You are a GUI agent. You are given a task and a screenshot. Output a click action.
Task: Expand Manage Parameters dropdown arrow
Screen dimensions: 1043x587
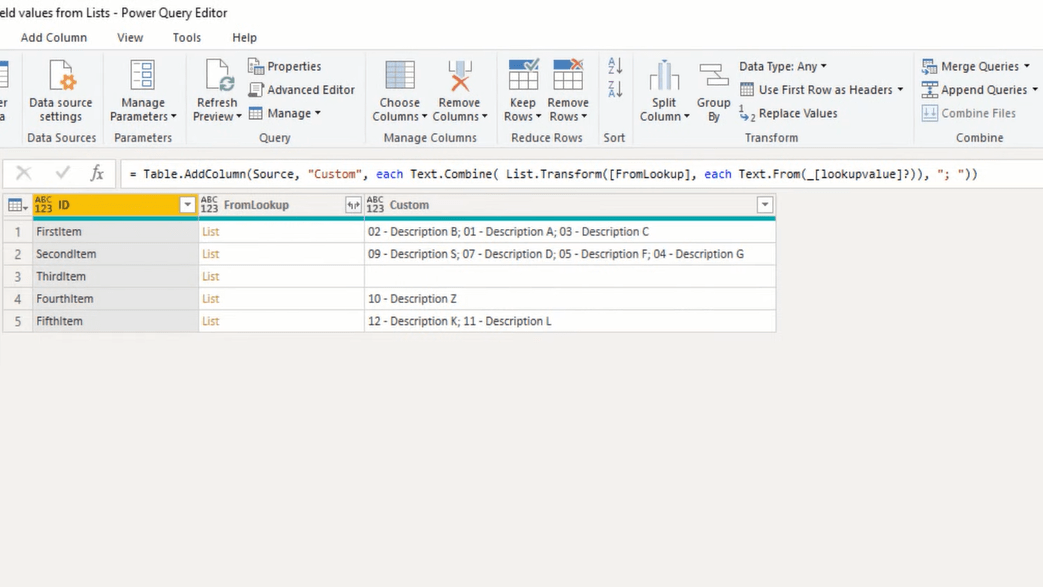click(x=174, y=116)
